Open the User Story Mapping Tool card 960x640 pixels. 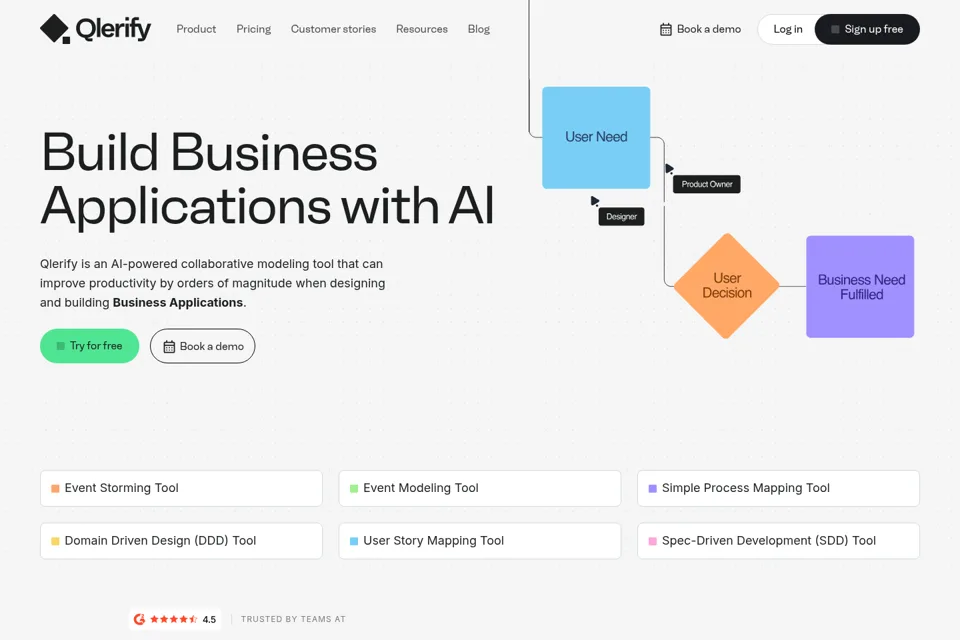pyautogui.click(x=480, y=541)
